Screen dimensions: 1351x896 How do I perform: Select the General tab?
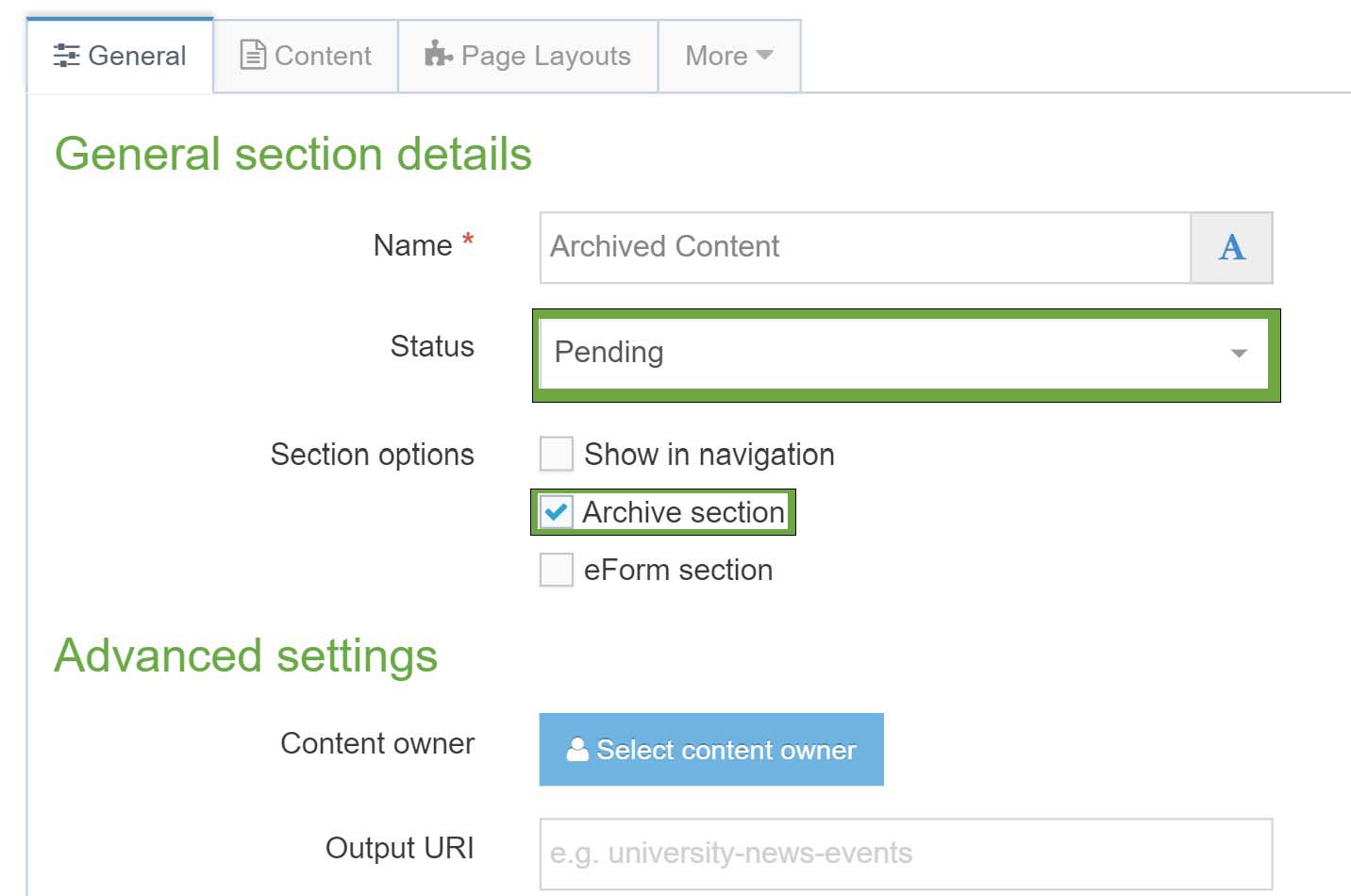[120, 56]
